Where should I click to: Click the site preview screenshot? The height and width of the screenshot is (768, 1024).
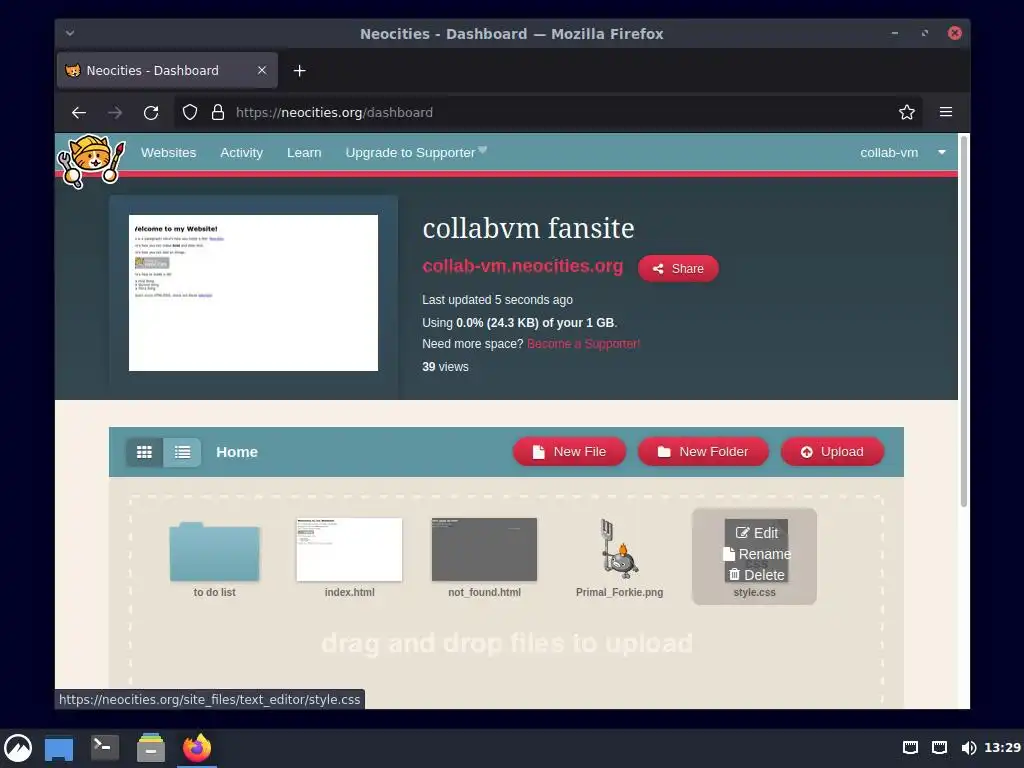tap(253, 293)
